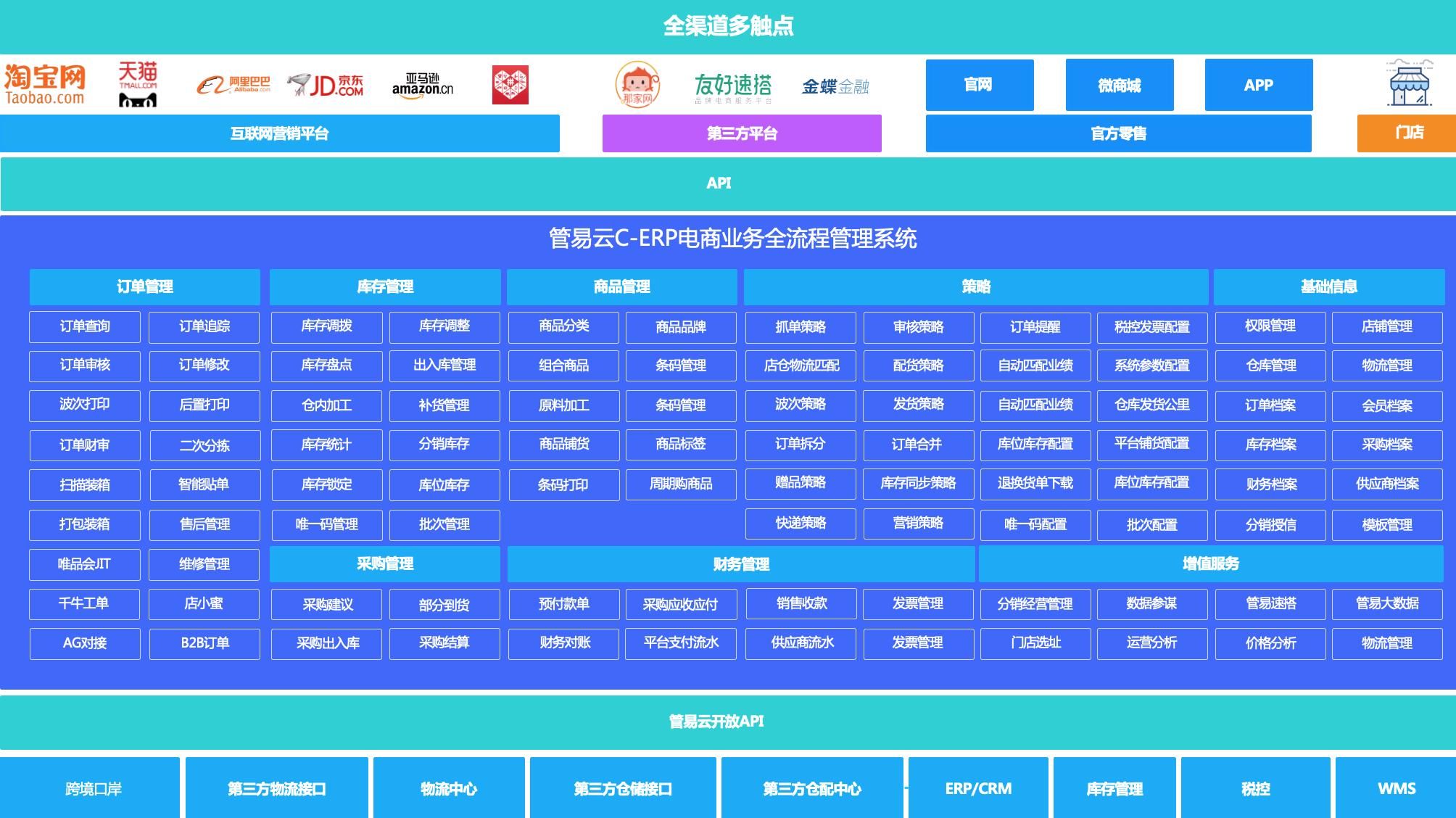Select the 商品管理 section header
The width and height of the screenshot is (1456, 818).
(622, 286)
